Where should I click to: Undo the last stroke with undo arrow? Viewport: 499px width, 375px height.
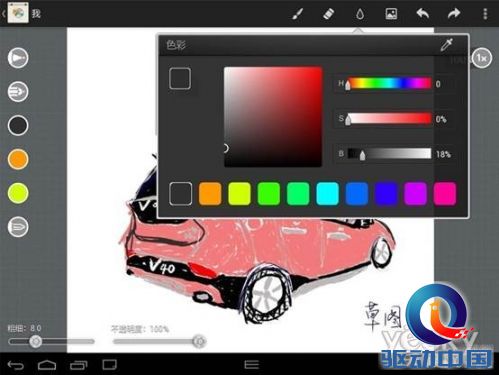(422, 14)
